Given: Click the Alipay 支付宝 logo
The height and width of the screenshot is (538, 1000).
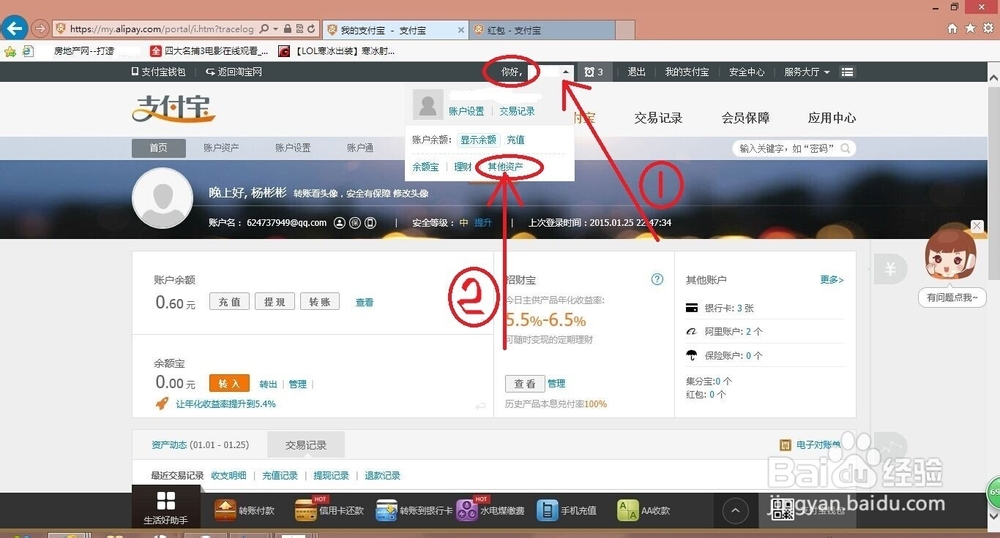Looking at the screenshot, I should 173,108.
